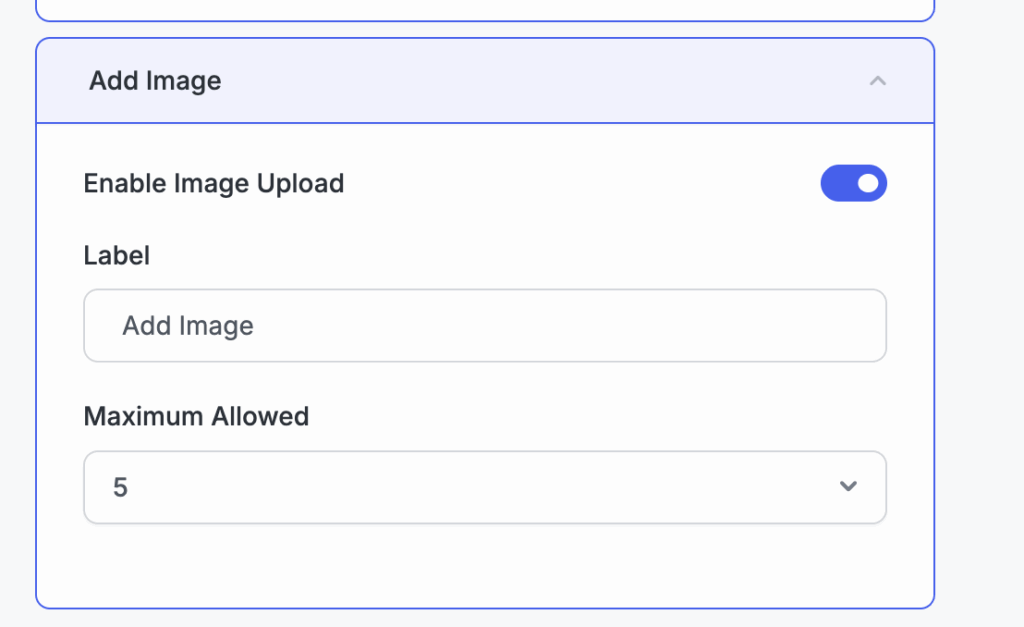Click the Enable Image Upload label text
The image size is (1024, 627).
point(213,184)
